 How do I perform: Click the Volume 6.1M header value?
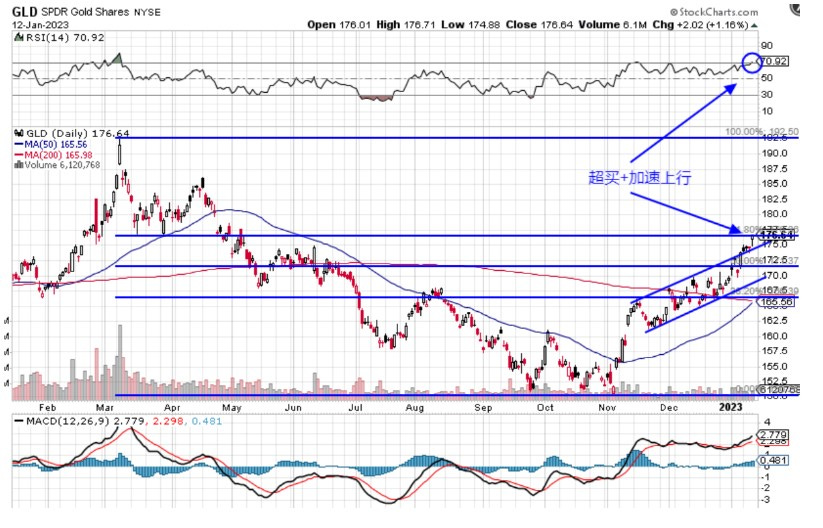coord(613,25)
